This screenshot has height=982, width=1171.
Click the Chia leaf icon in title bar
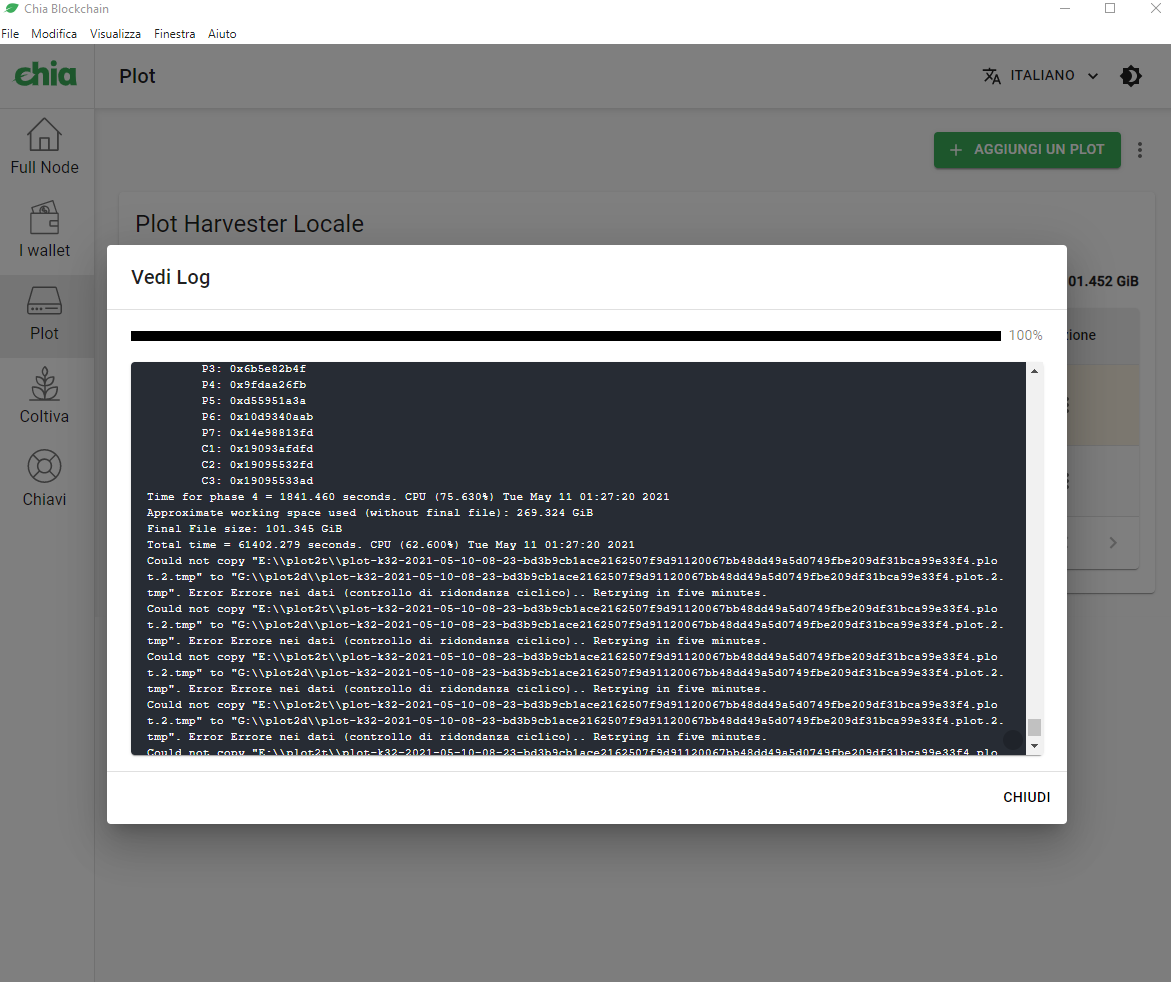(11, 8)
